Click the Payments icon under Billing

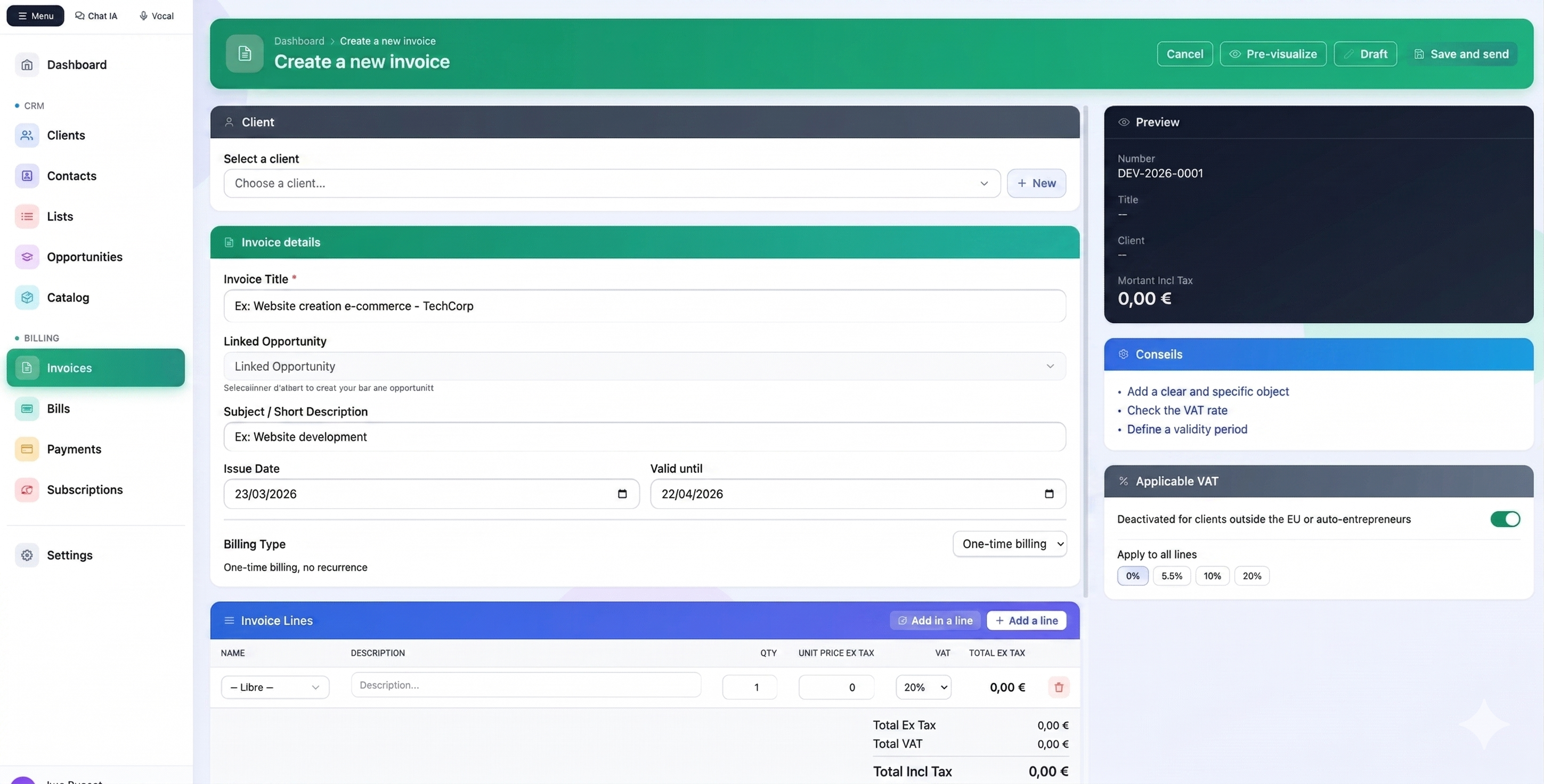[x=27, y=448]
